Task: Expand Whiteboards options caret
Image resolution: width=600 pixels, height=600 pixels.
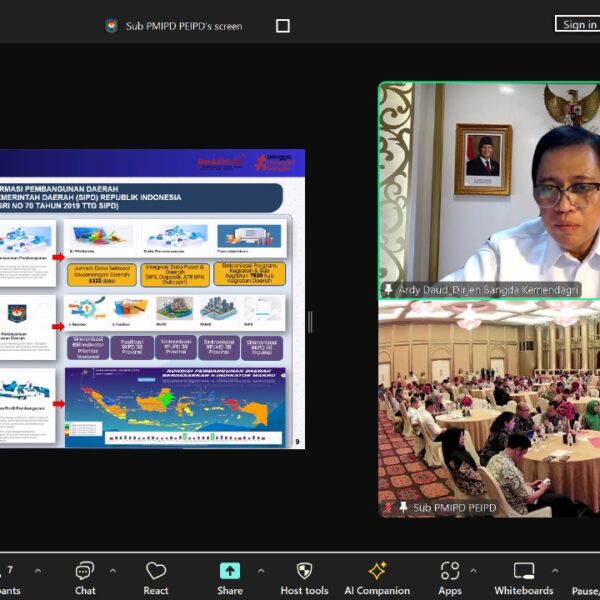Action: point(555,571)
